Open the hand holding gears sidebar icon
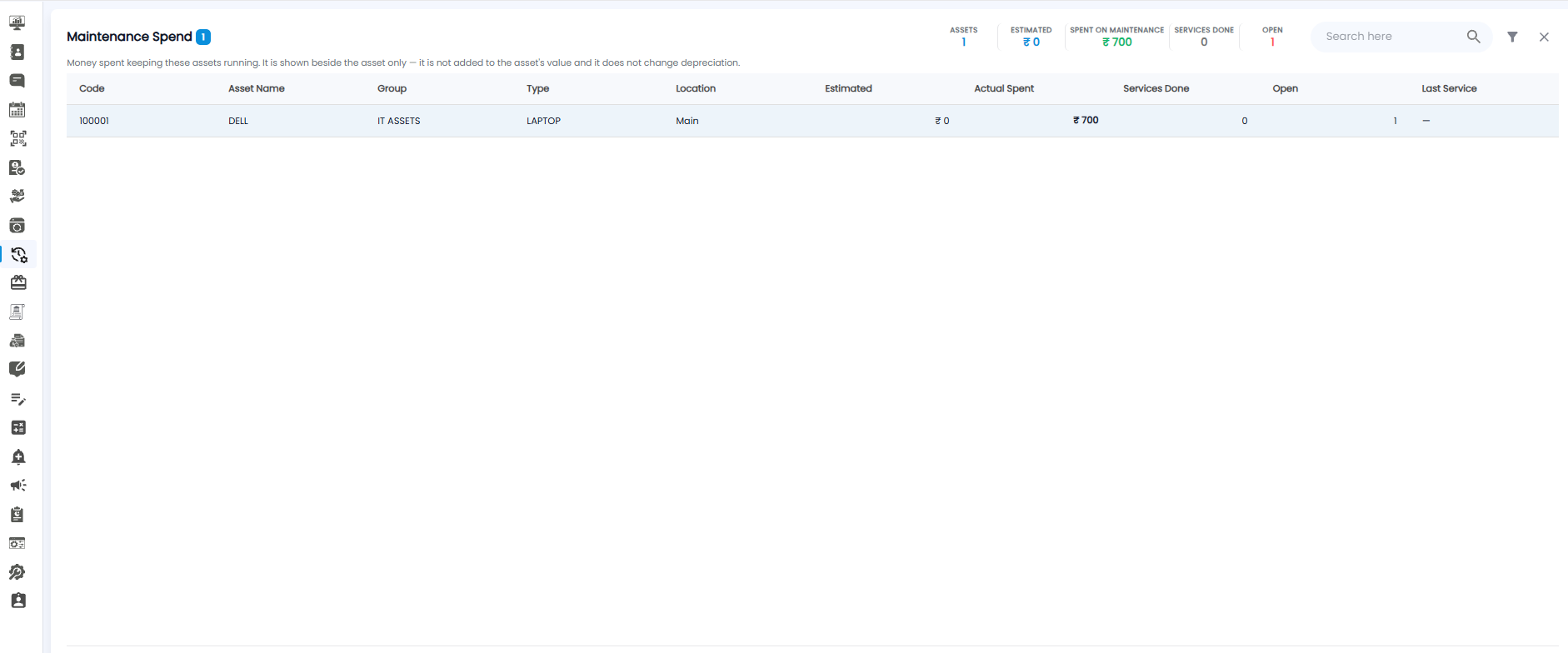Viewport: 1568px width, 653px height. [17, 197]
